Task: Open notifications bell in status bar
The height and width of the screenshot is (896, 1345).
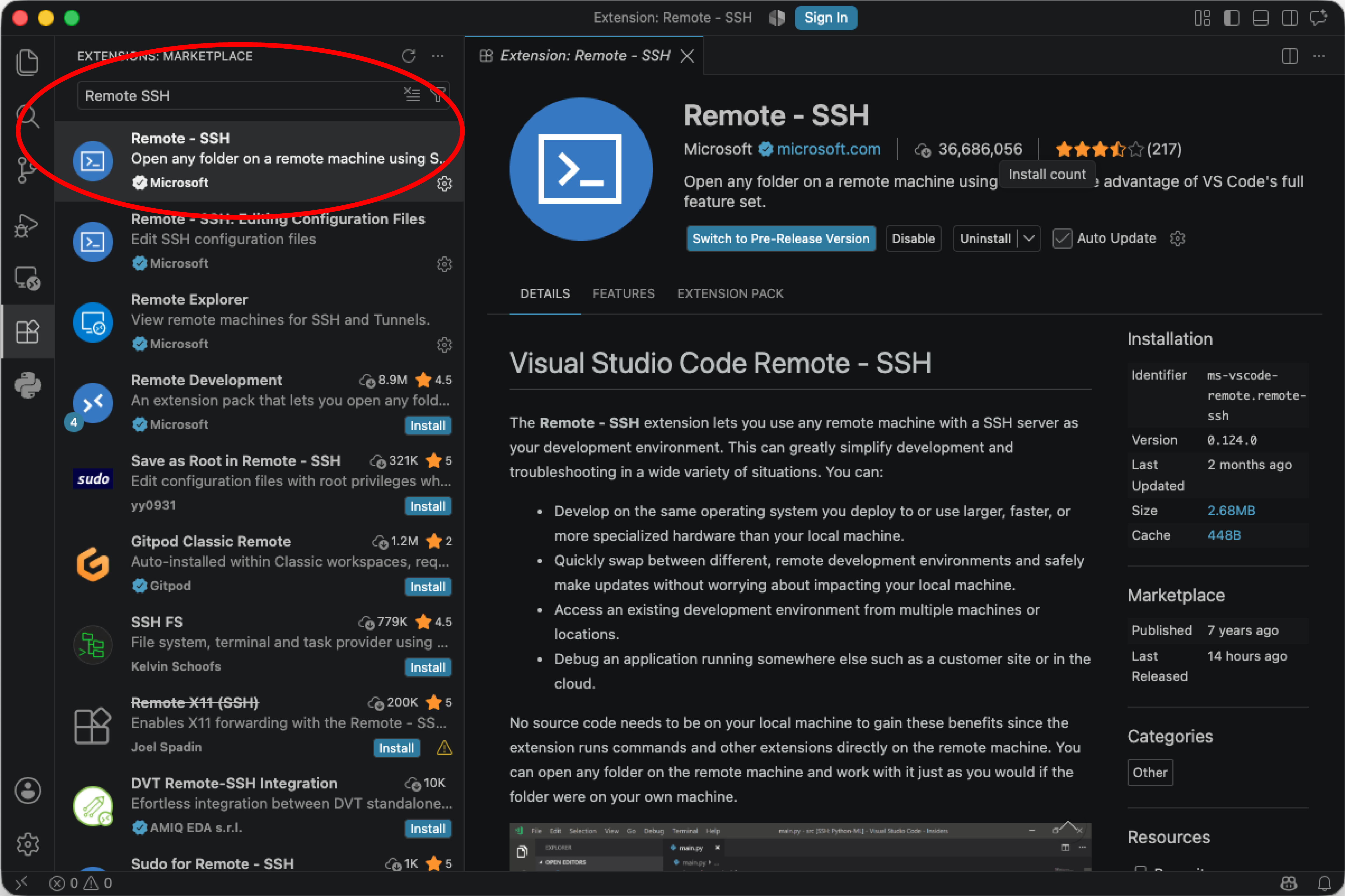Action: [1324, 883]
